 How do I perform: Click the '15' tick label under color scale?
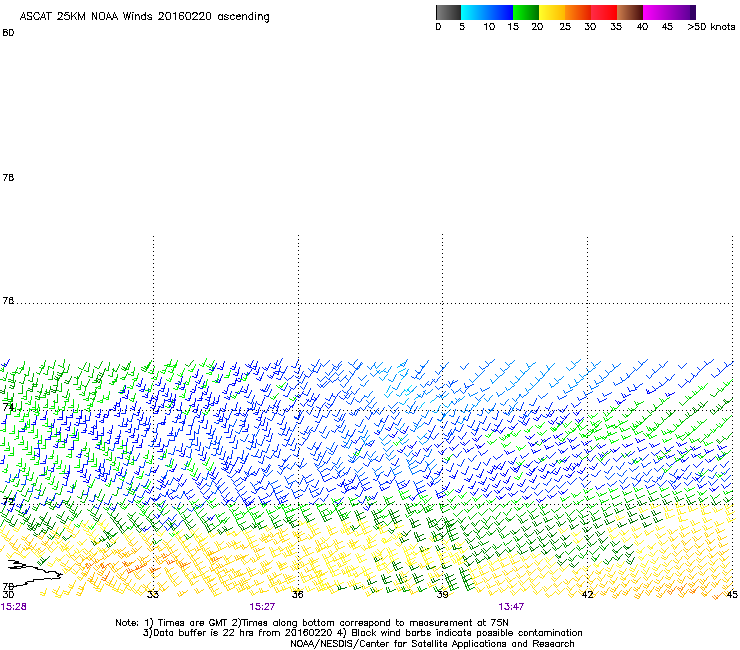[513, 27]
